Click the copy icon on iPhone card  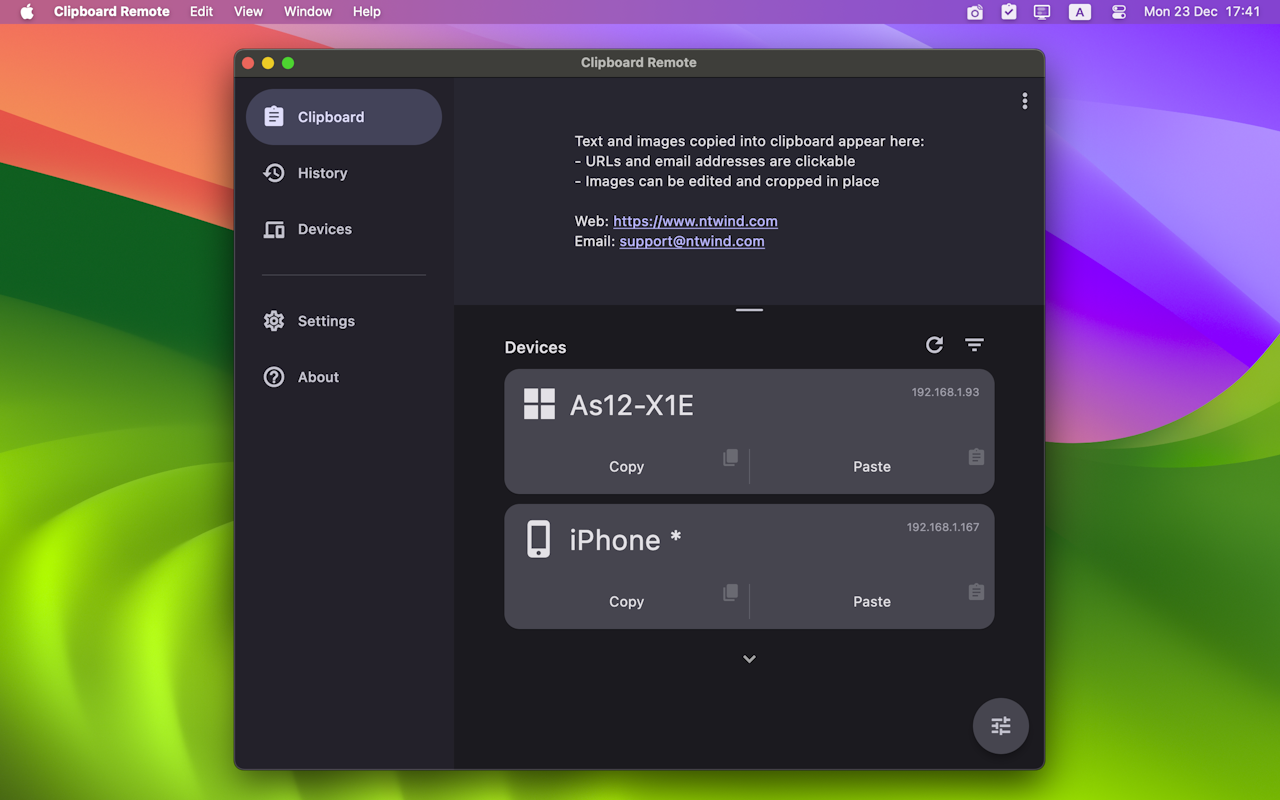[x=731, y=592]
